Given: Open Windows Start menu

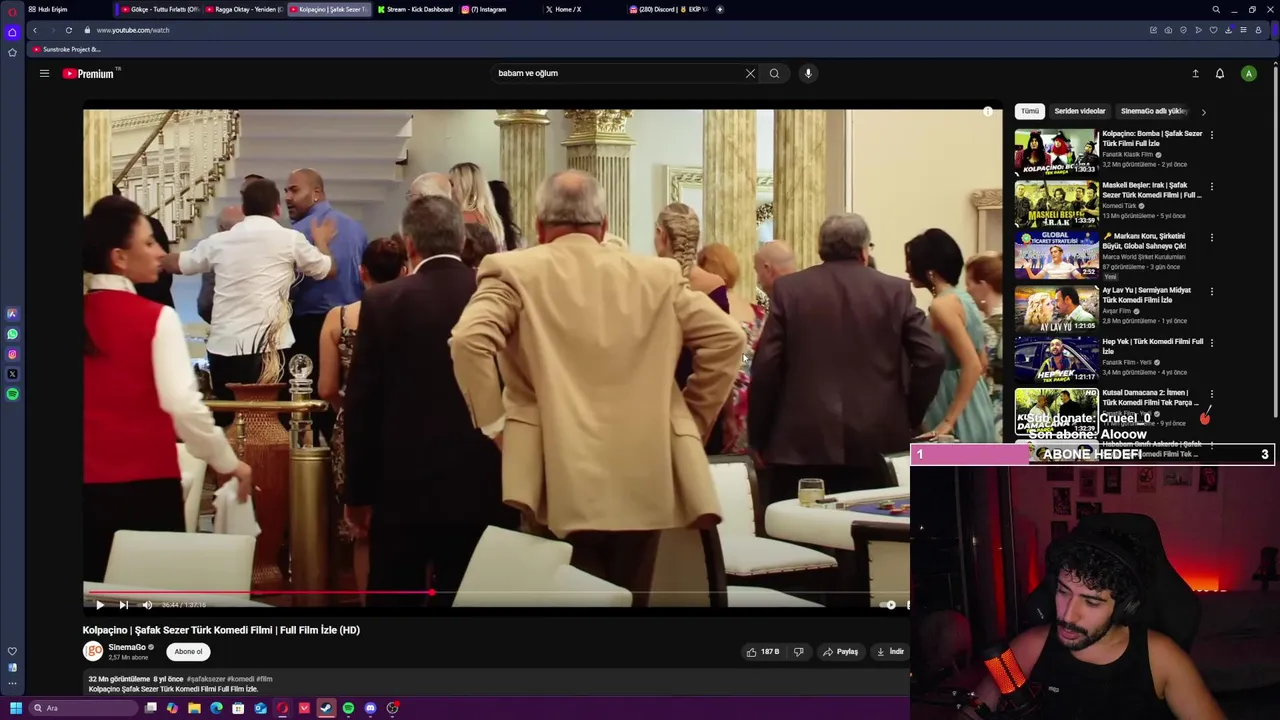Looking at the screenshot, I should 15,708.
